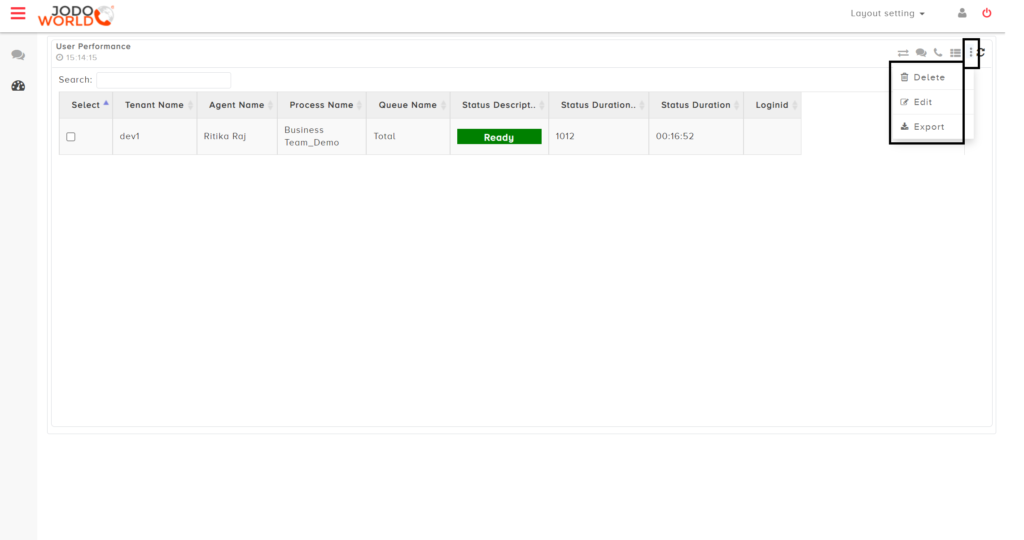Open the dashboard gauge icon in sidebar
This screenshot has width=1024, height=540.
[18, 86]
